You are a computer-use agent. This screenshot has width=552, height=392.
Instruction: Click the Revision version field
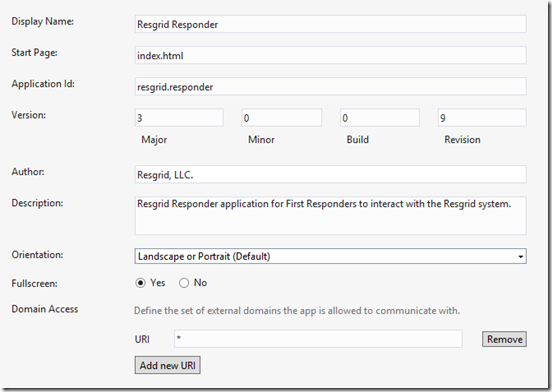point(482,118)
